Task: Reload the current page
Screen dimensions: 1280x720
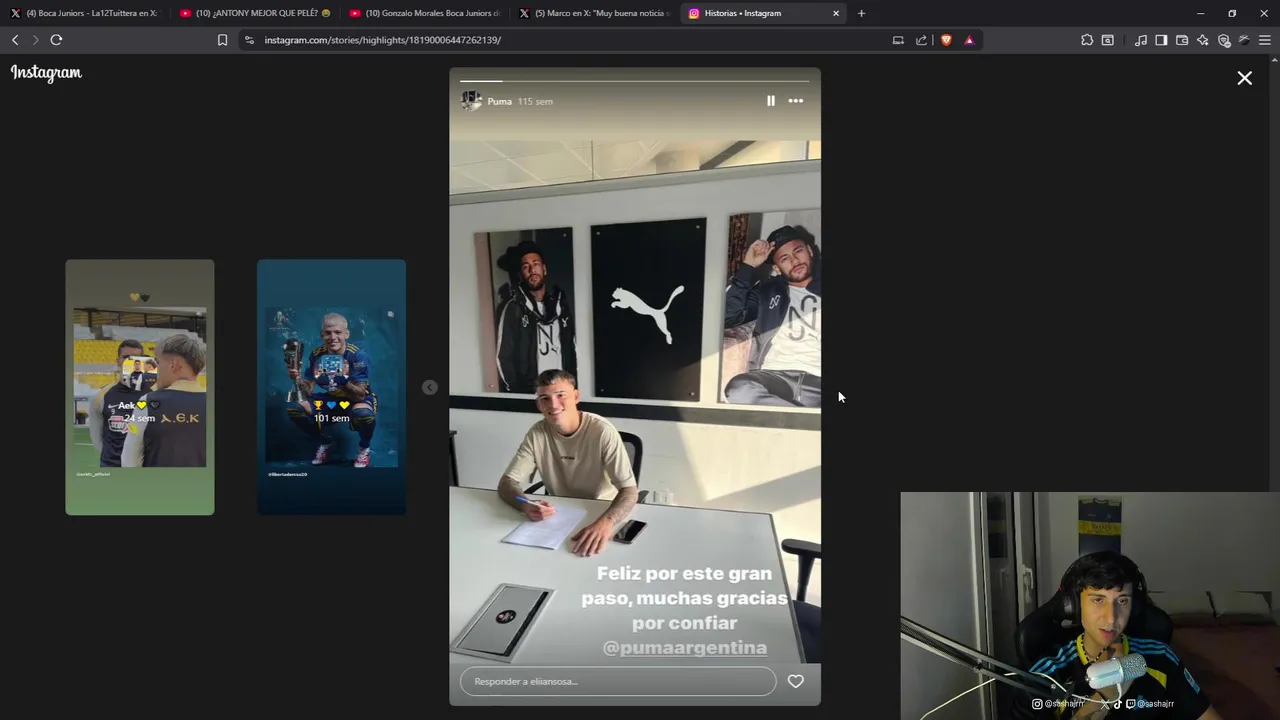Action: pos(56,40)
